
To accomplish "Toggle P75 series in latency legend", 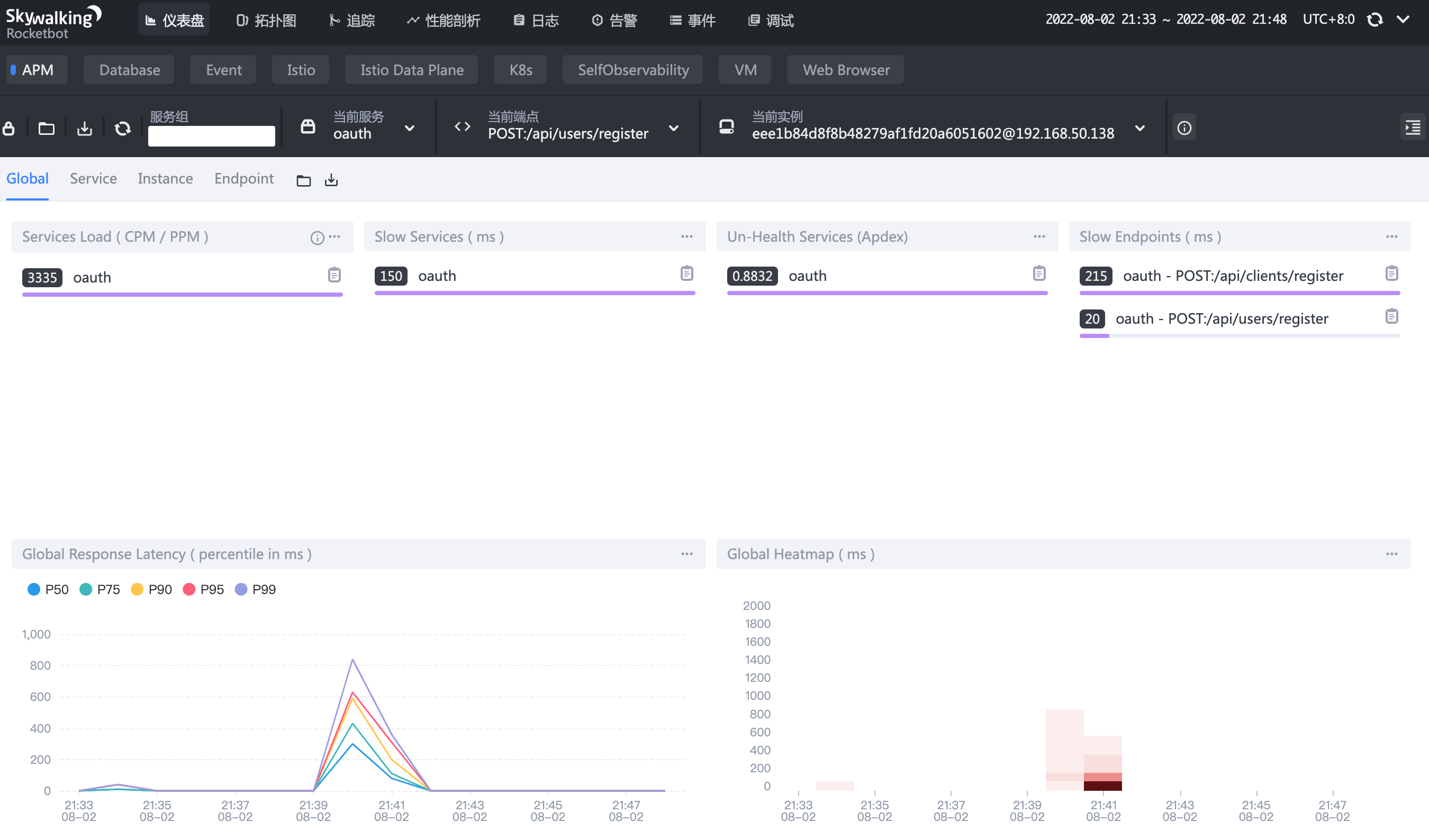I will click(x=100, y=589).
